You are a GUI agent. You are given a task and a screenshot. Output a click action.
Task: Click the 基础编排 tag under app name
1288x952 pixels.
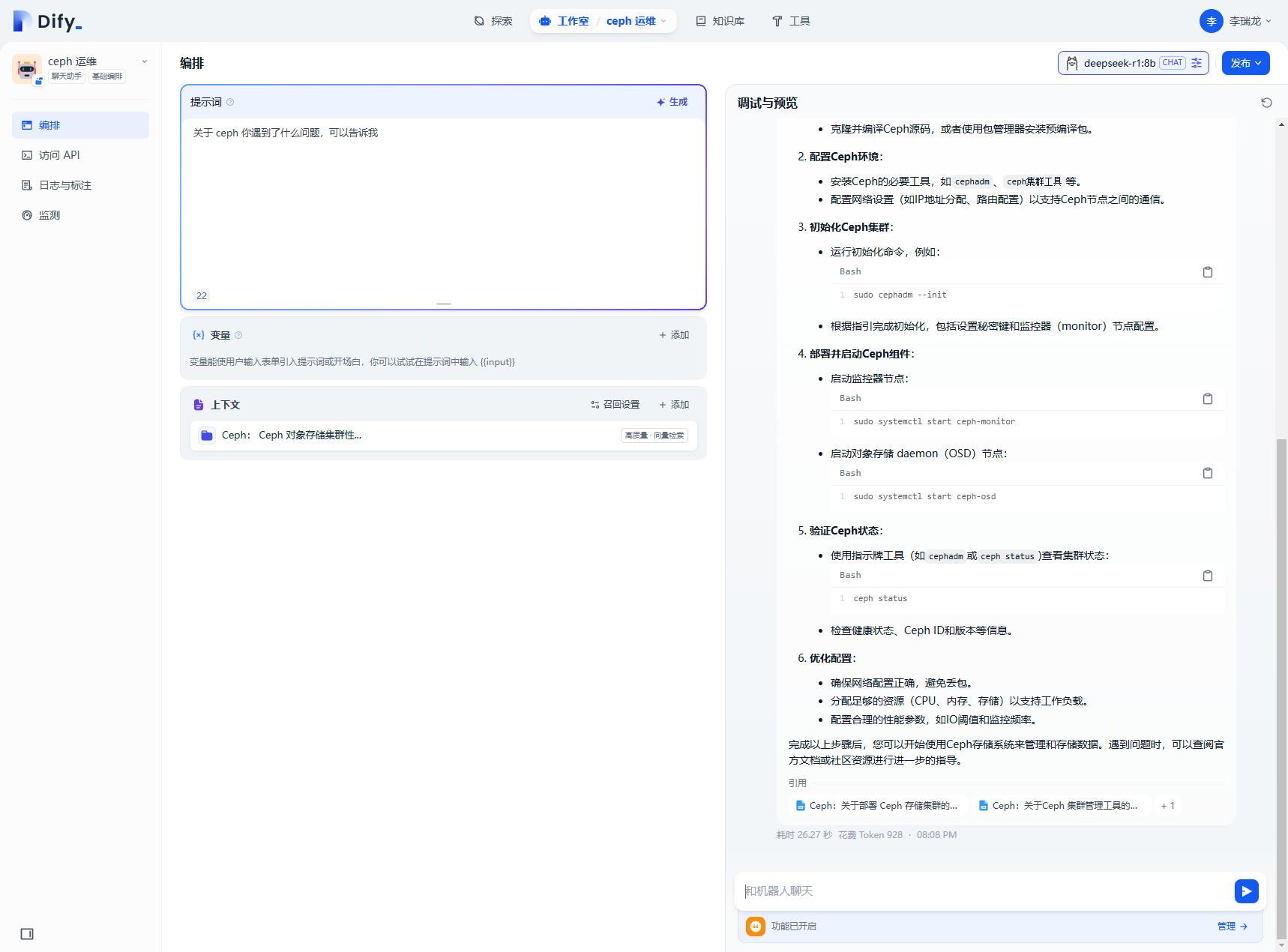click(107, 76)
